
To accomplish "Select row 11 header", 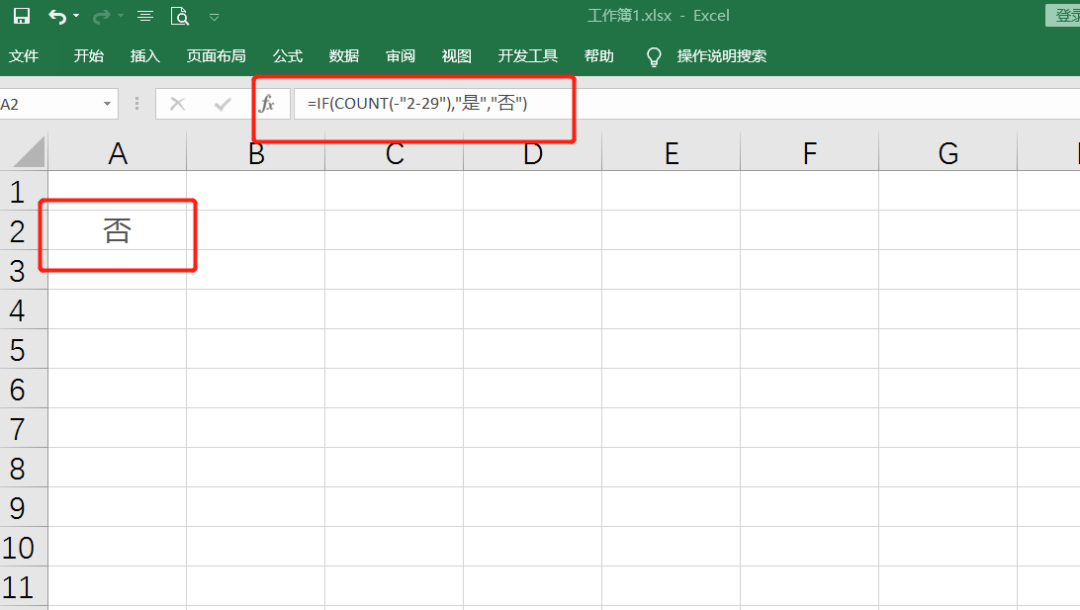I will [x=23, y=587].
